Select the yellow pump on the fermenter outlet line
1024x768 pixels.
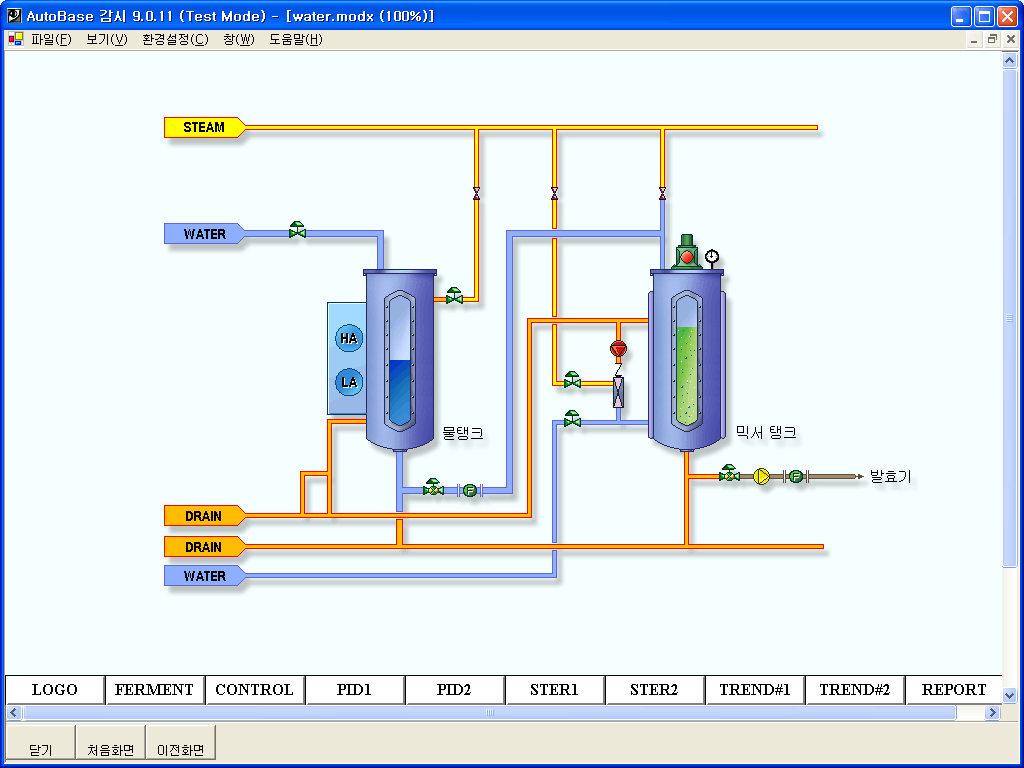tap(761, 477)
